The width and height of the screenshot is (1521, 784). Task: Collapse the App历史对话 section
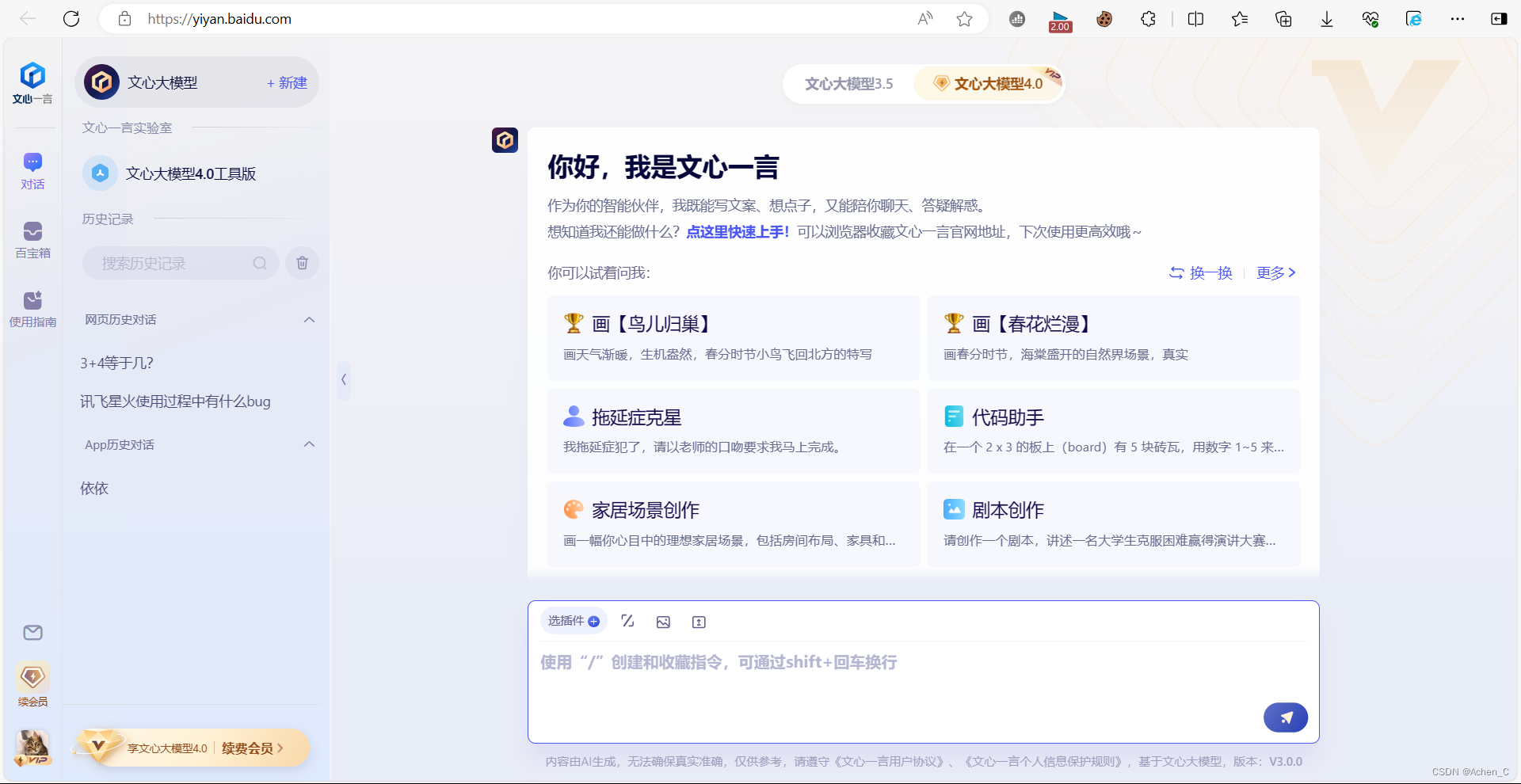pyautogui.click(x=309, y=444)
